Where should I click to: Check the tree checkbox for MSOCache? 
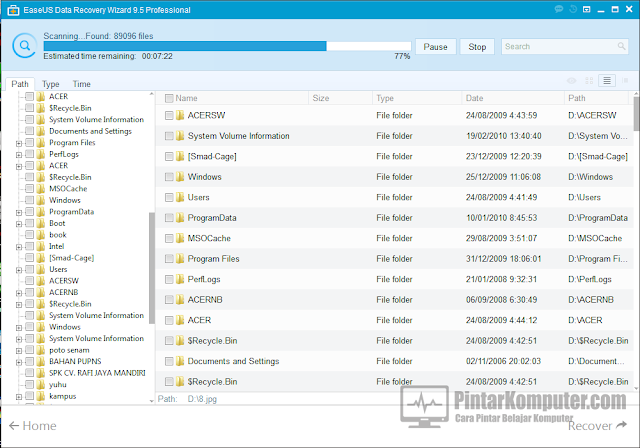29,189
